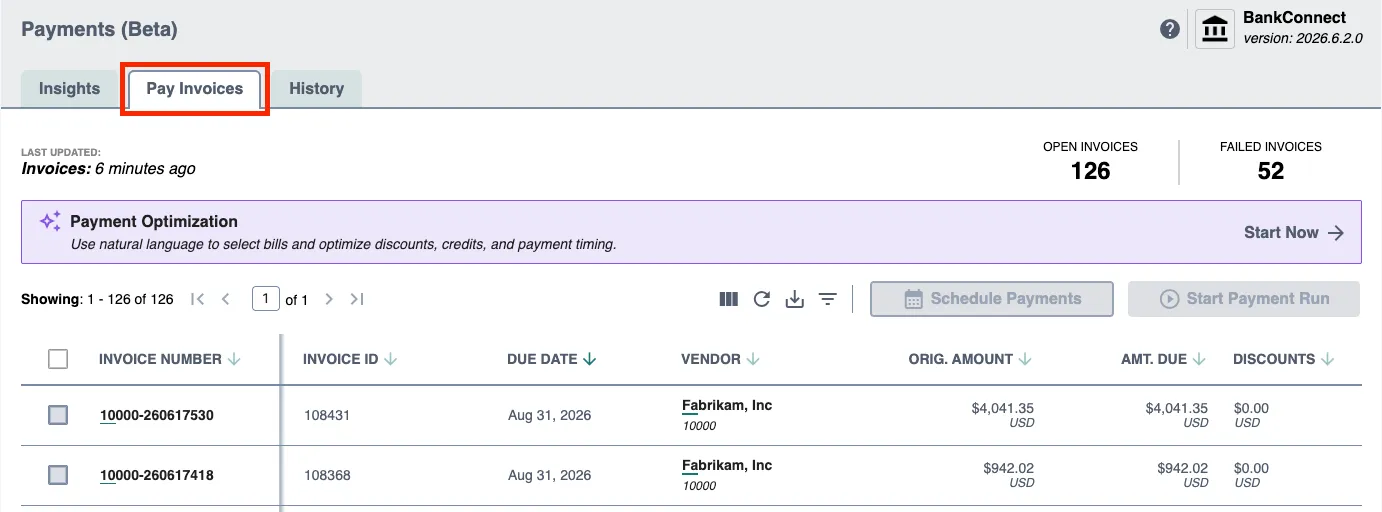Viewport: 1382px width, 512px height.
Task: Go to previous page of invoices
Action: pos(226,299)
